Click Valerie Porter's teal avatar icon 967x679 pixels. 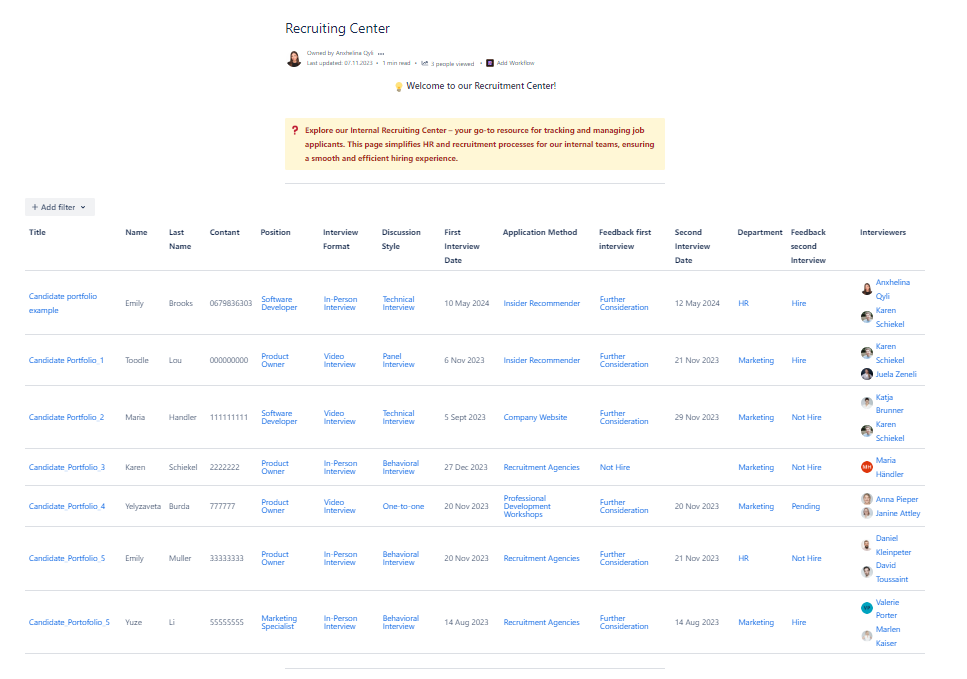pos(867,608)
